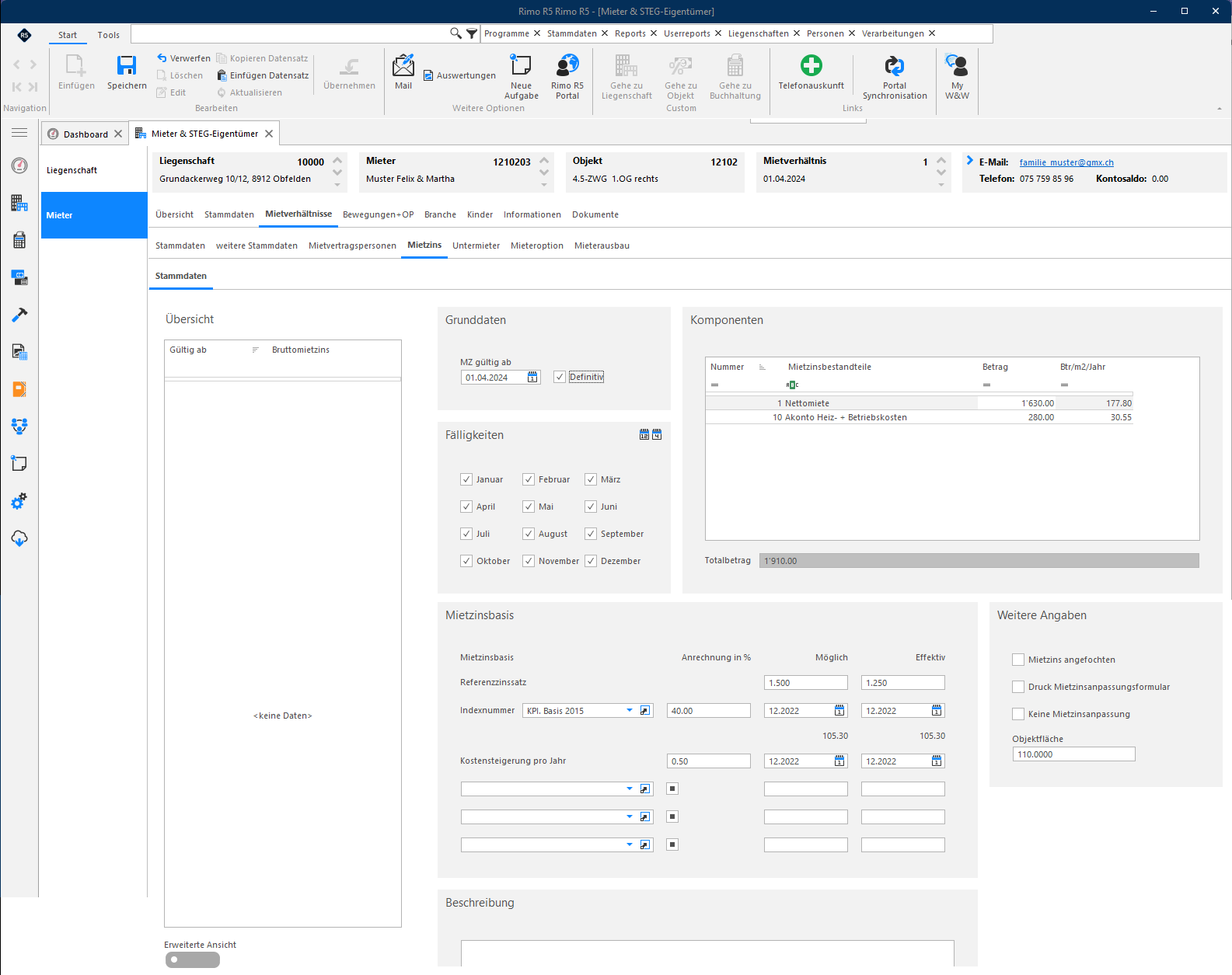Step Liegenschaft selector up
This screenshot has width=1232, height=975.
[x=337, y=161]
